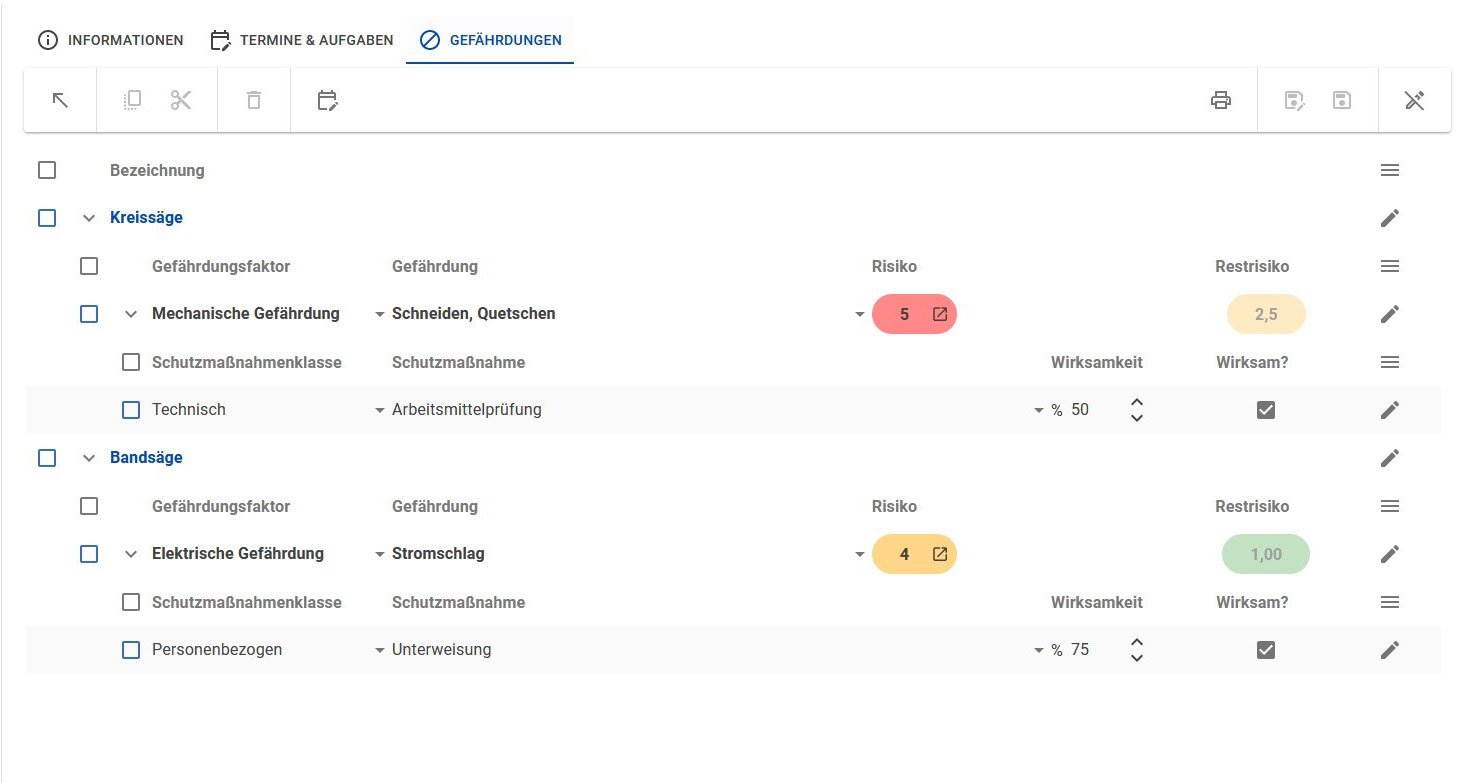Toggle checkbox beside Bandsäge Gefährdungsfaktor header
Screen dimensions: 1462x783
click(89, 506)
